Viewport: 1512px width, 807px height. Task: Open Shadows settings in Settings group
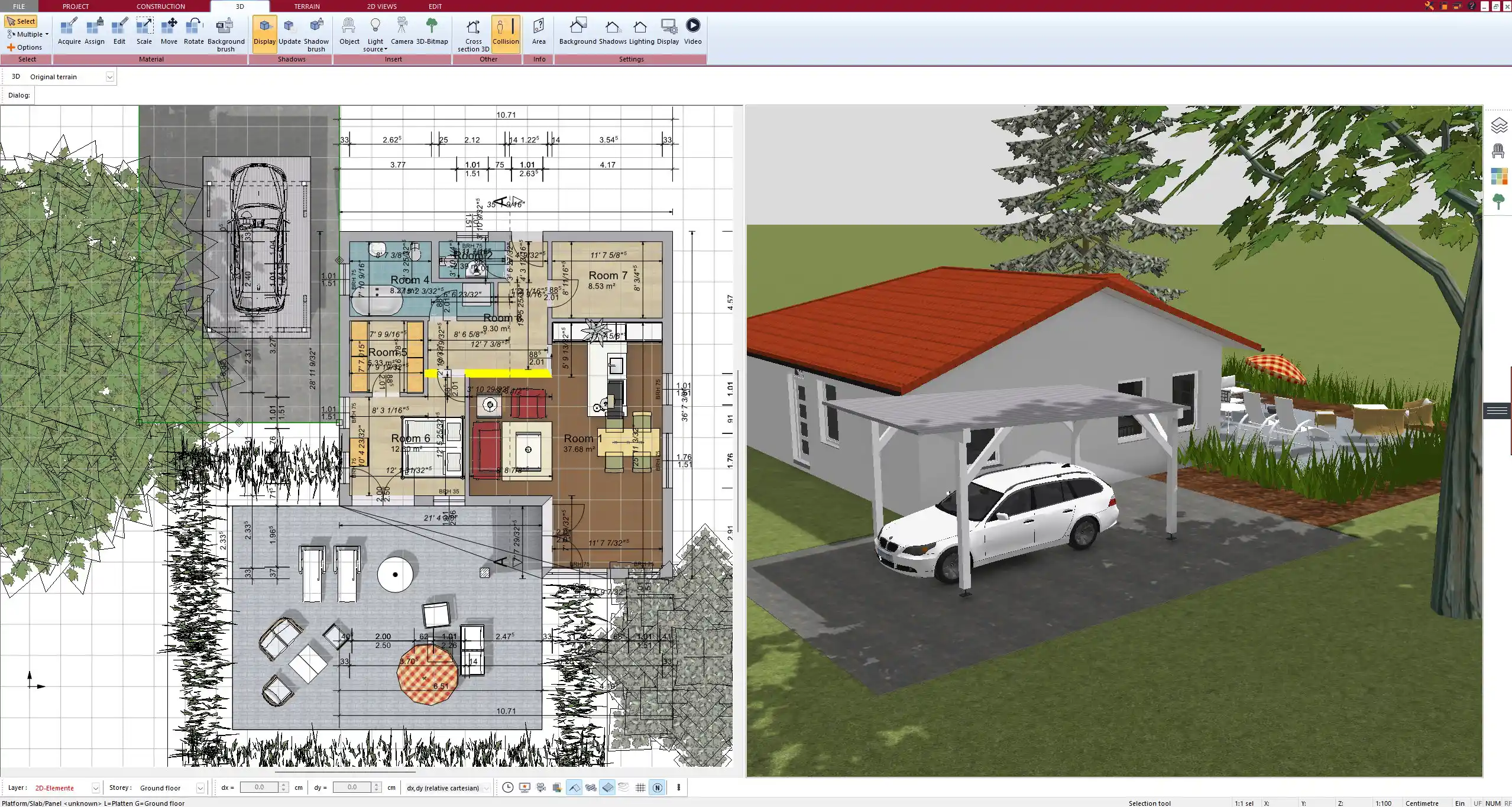(613, 31)
